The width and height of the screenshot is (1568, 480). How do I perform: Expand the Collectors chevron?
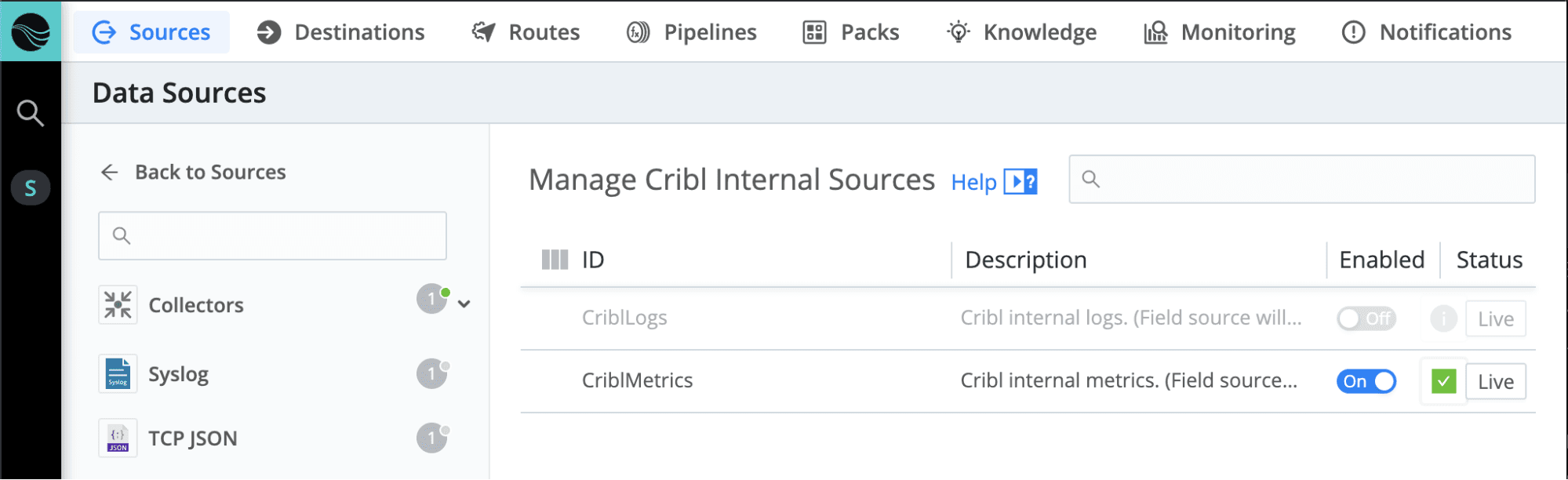(x=464, y=304)
